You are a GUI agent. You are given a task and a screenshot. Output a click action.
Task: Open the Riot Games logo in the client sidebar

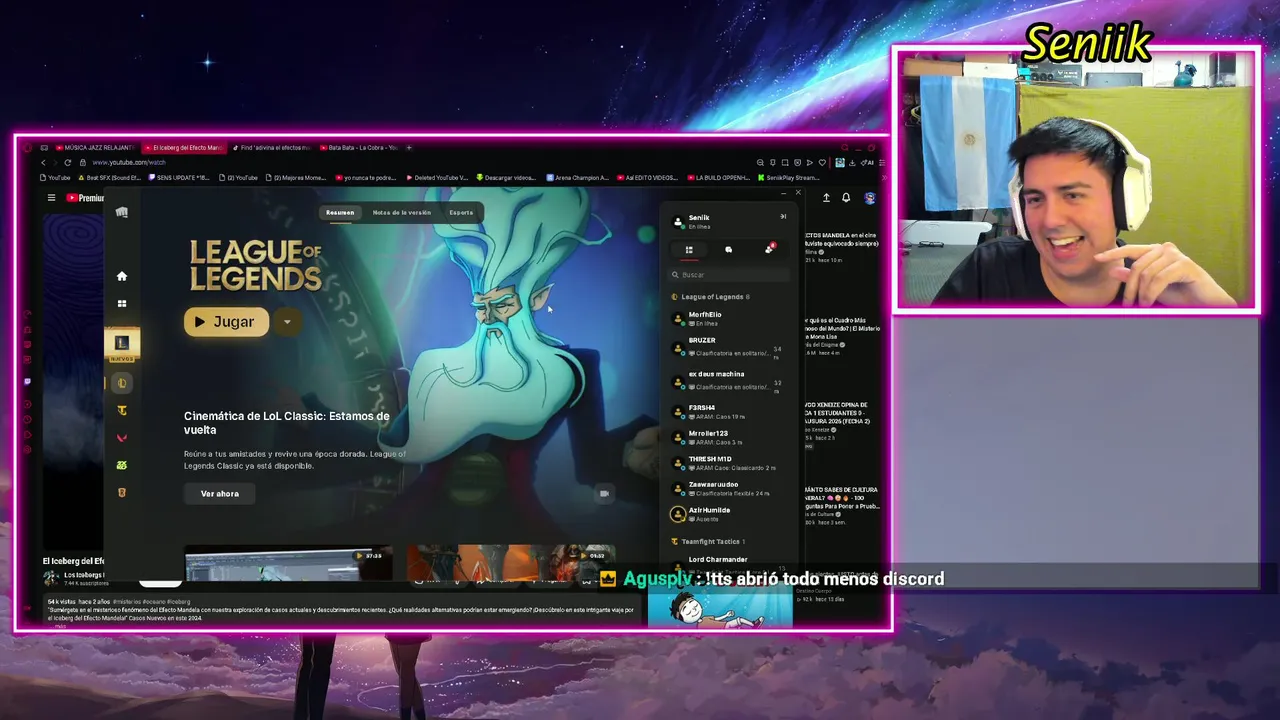(122, 212)
